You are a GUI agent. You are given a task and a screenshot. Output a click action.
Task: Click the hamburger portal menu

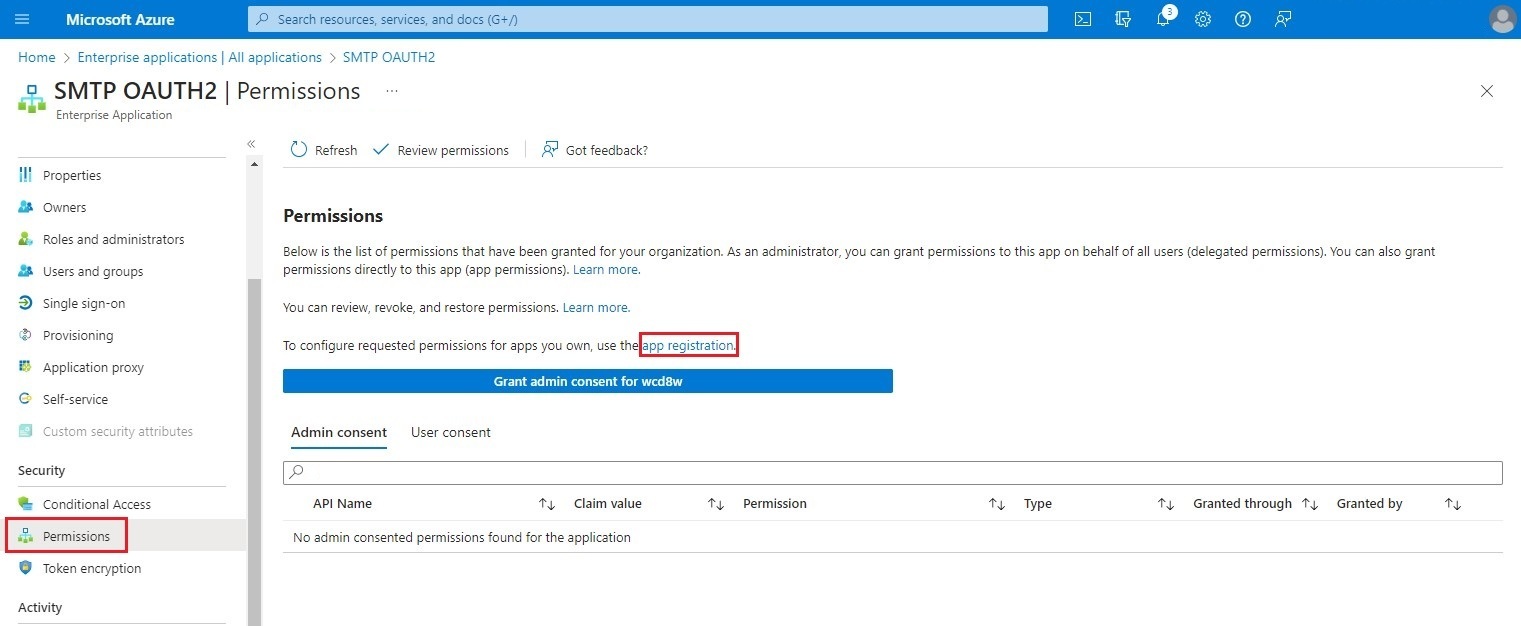(x=22, y=19)
